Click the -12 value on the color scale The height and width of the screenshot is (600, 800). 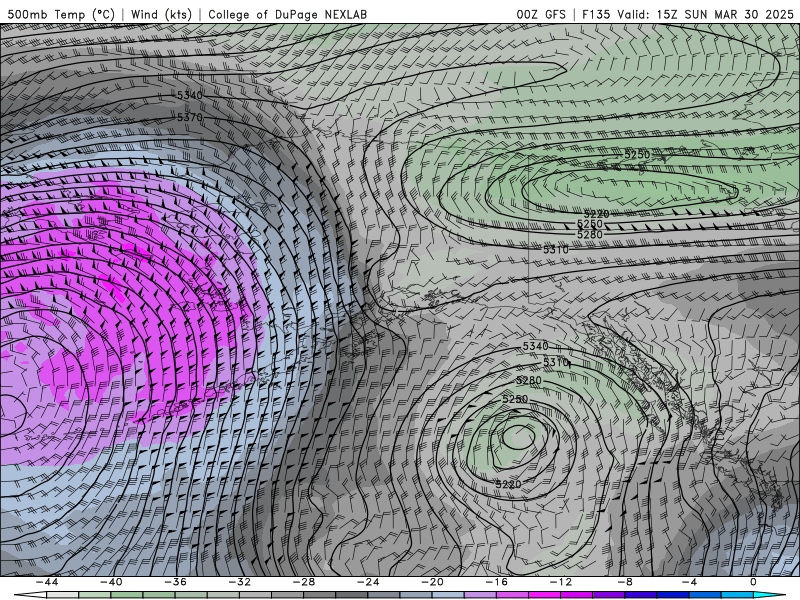(561, 582)
